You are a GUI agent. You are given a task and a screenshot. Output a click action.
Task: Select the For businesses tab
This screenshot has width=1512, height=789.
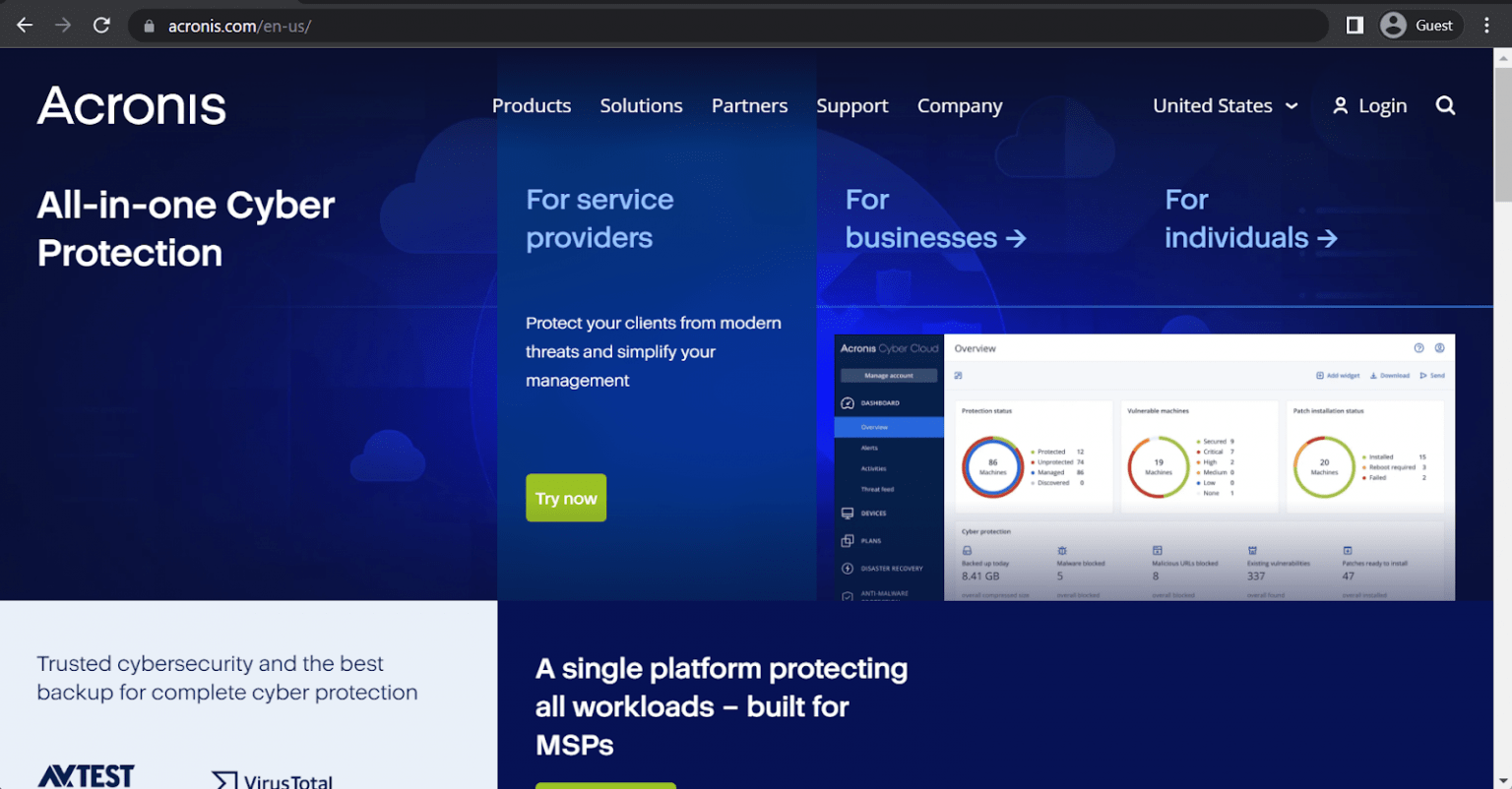tap(934, 218)
